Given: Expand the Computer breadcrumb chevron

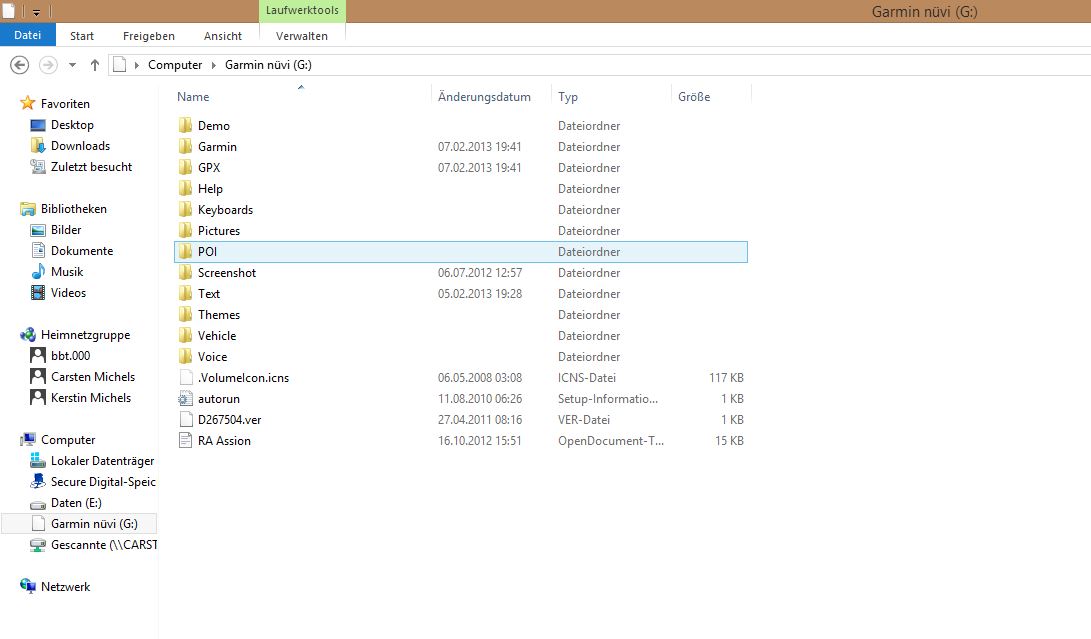Looking at the screenshot, I should [x=212, y=65].
